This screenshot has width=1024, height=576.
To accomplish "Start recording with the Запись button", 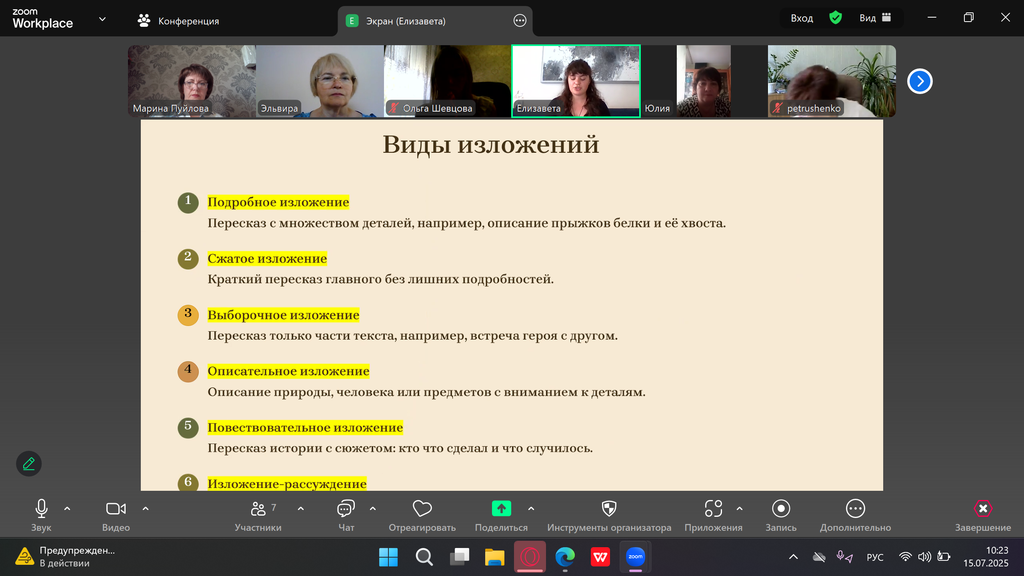I will click(781, 509).
